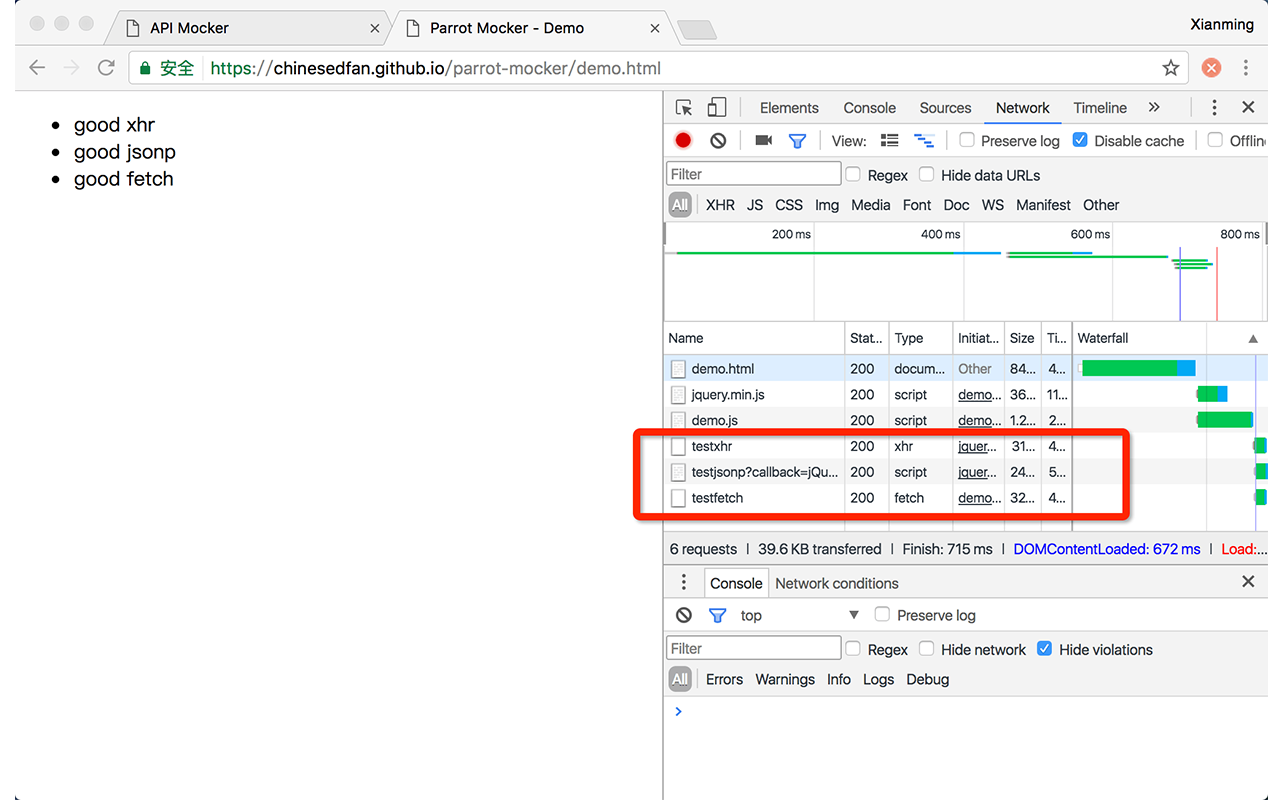Filter requests by CSS

pyautogui.click(x=789, y=205)
